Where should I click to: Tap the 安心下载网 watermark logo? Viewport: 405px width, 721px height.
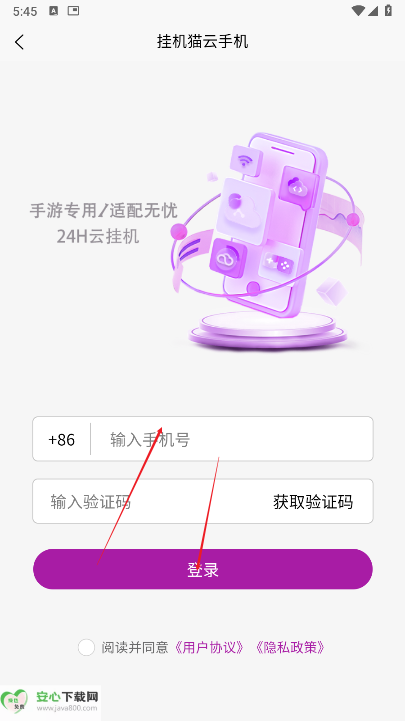click(50, 702)
